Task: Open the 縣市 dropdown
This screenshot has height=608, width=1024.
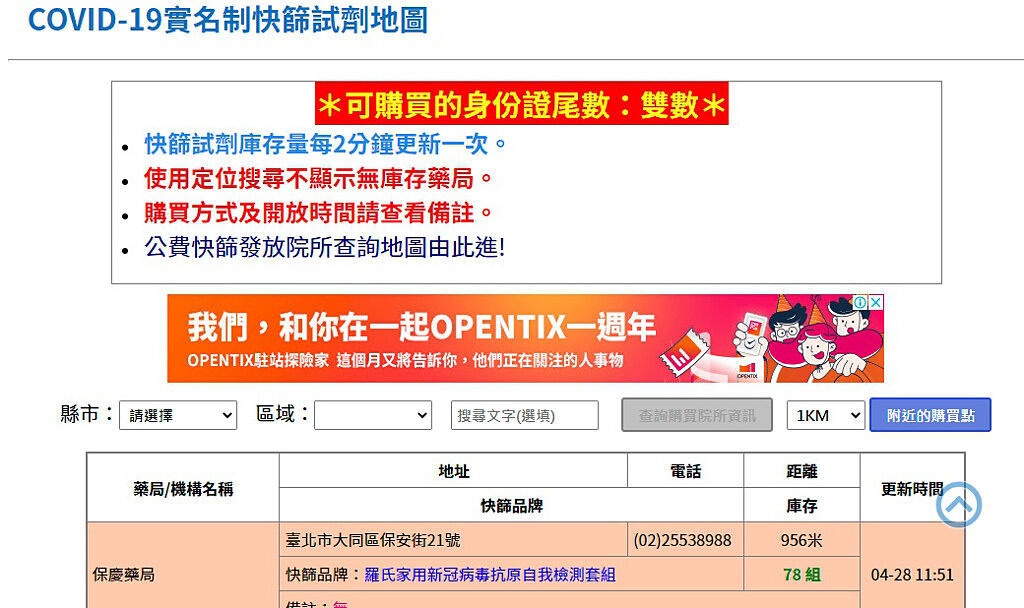Action: pos(178,415)
